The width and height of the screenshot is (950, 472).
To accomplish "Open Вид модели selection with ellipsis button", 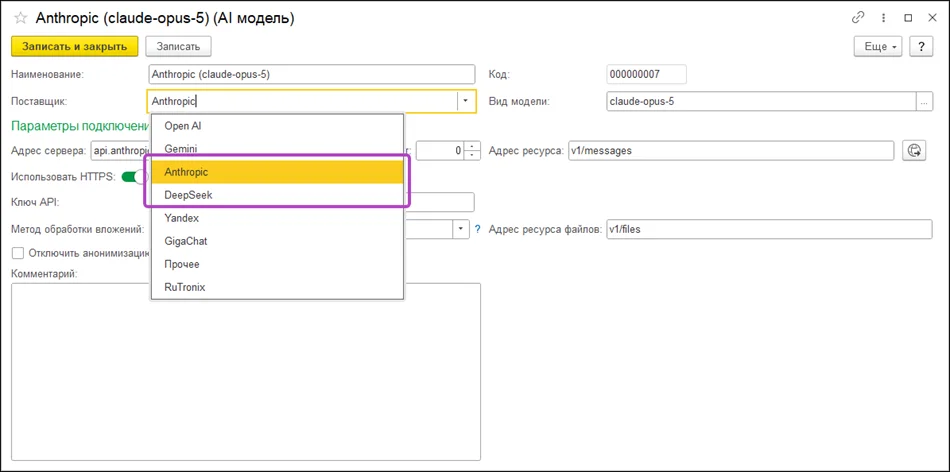I will pyautogui.click(x=924, y=102).
